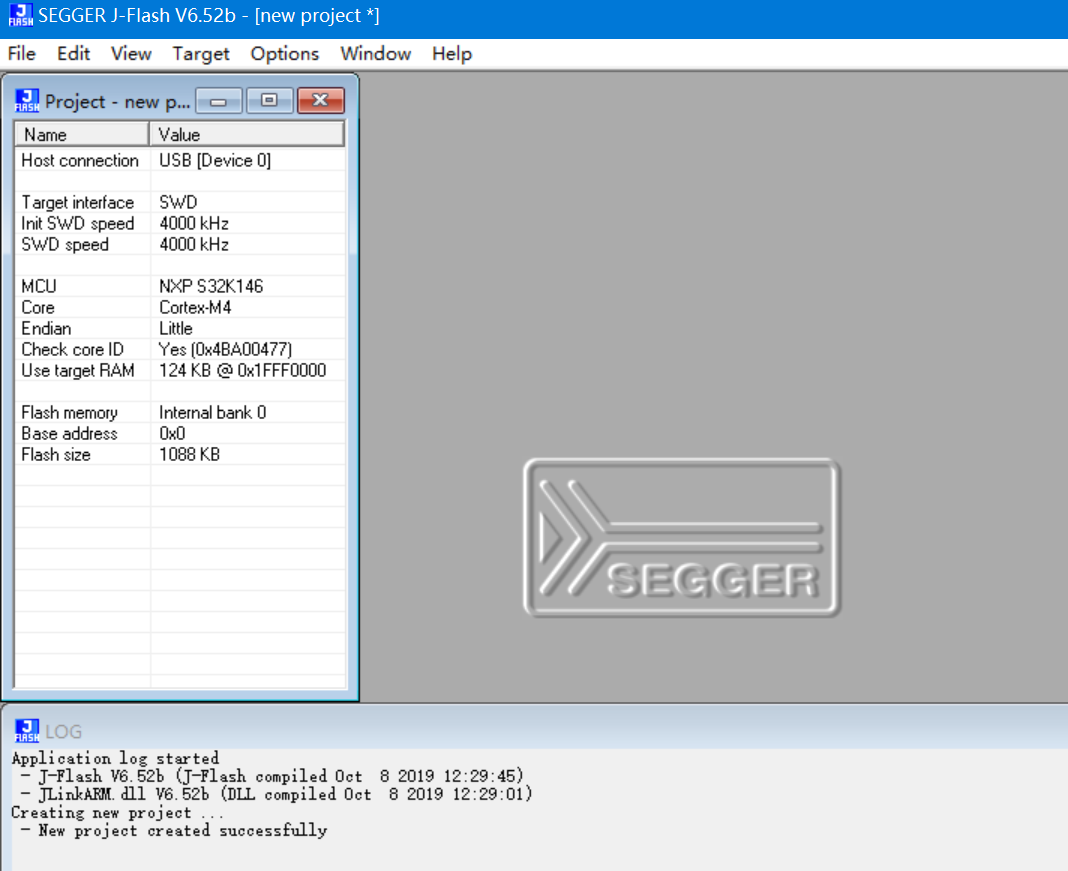Open the View menu

tap(131, 54)
